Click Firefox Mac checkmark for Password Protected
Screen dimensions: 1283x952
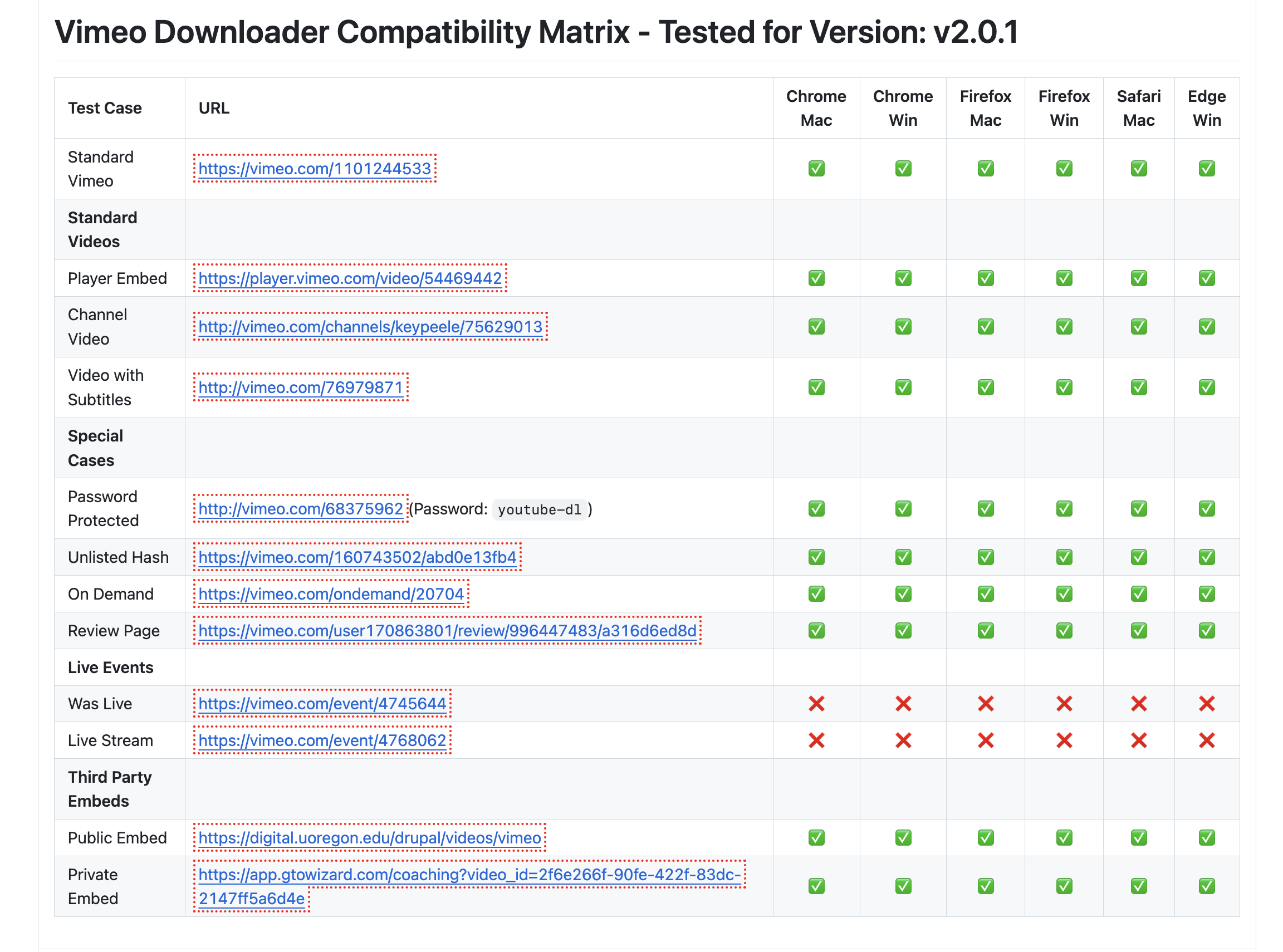(x=986, y=509)
